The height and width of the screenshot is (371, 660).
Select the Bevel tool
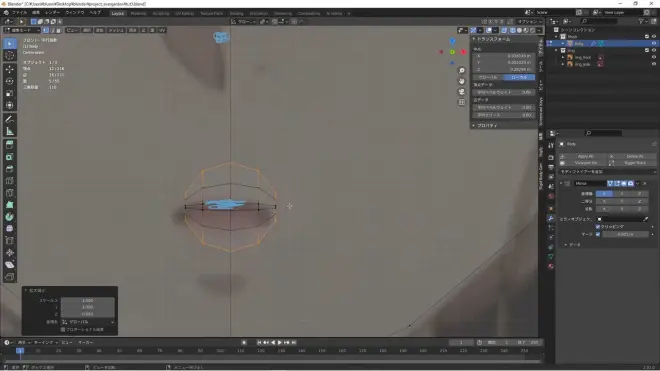click(x=10, y=169)
